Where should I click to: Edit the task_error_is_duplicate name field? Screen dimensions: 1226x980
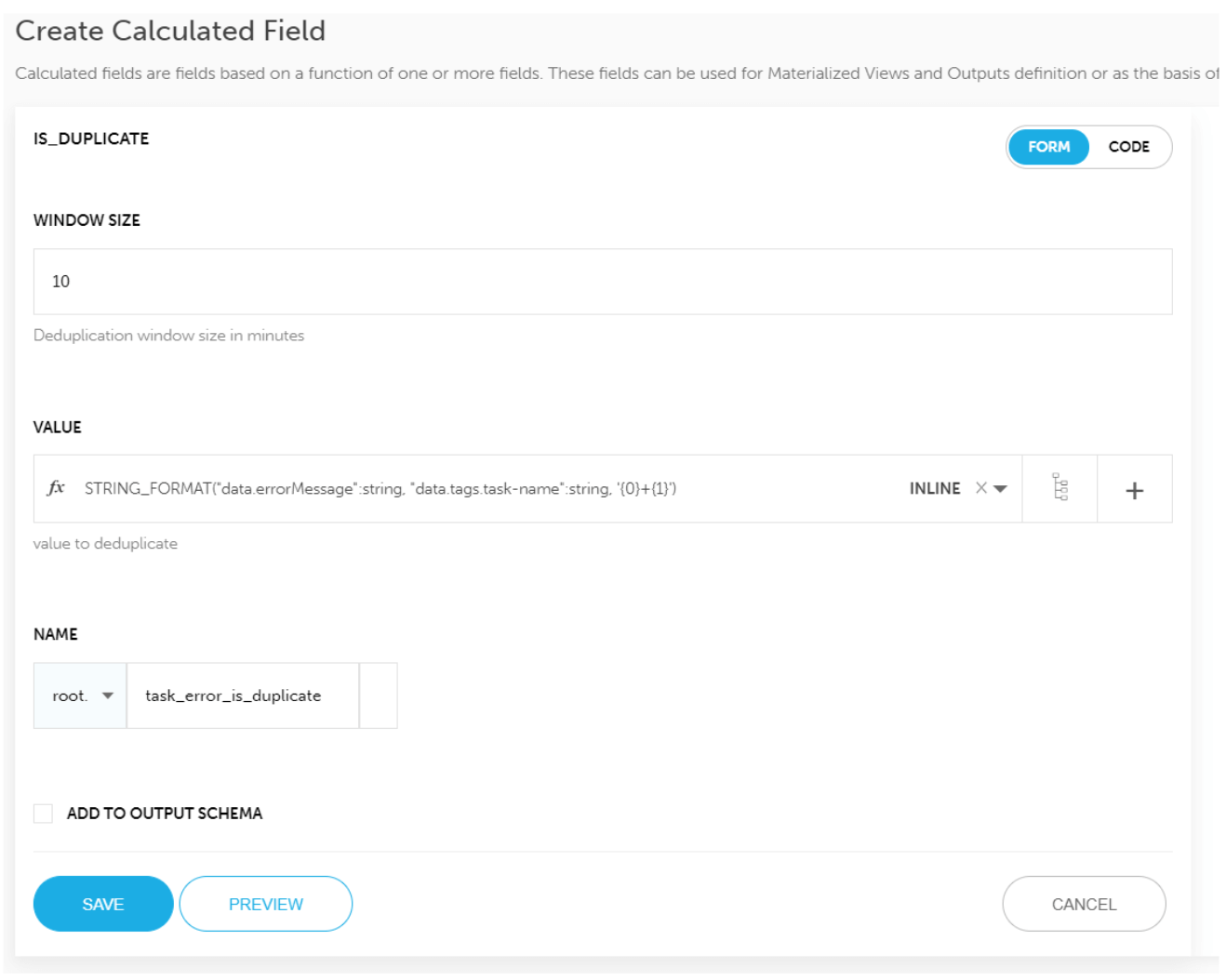click(x=243, y=695)
